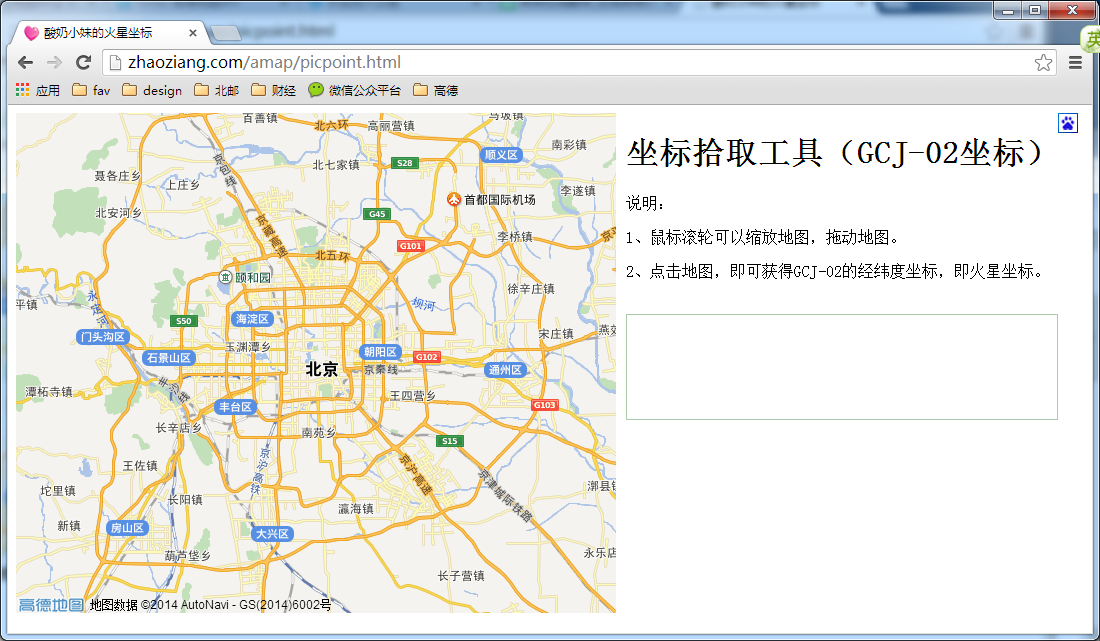Viewport: 1100px width, 641px height.
Task: Click 潭柘寺镇 on the map
Action: click(49, 391)
